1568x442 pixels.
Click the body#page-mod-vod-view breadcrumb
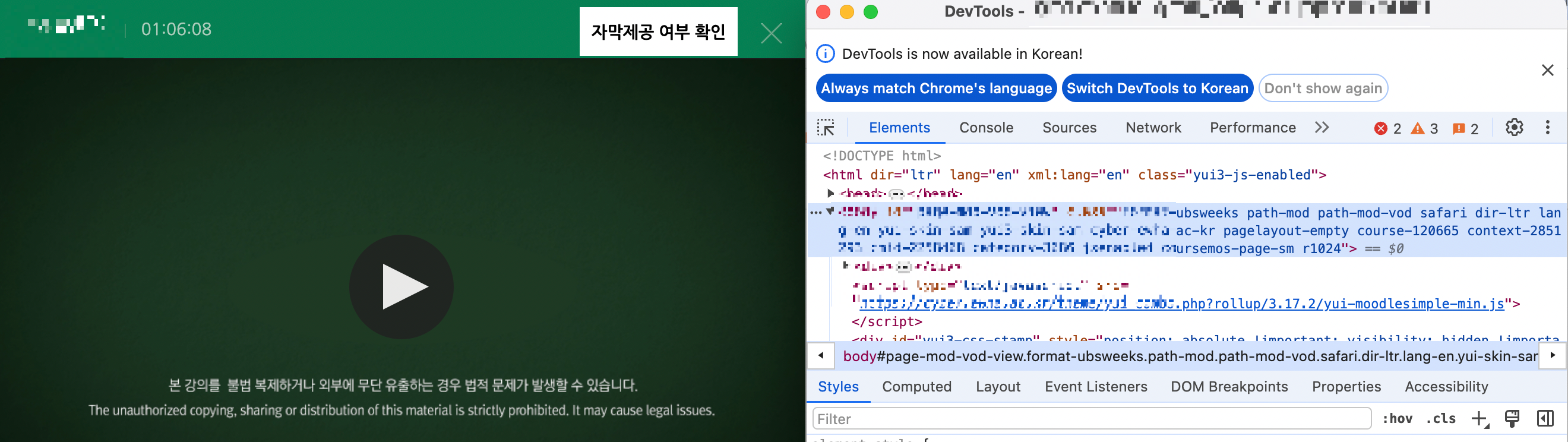(x=1190, y=356)
